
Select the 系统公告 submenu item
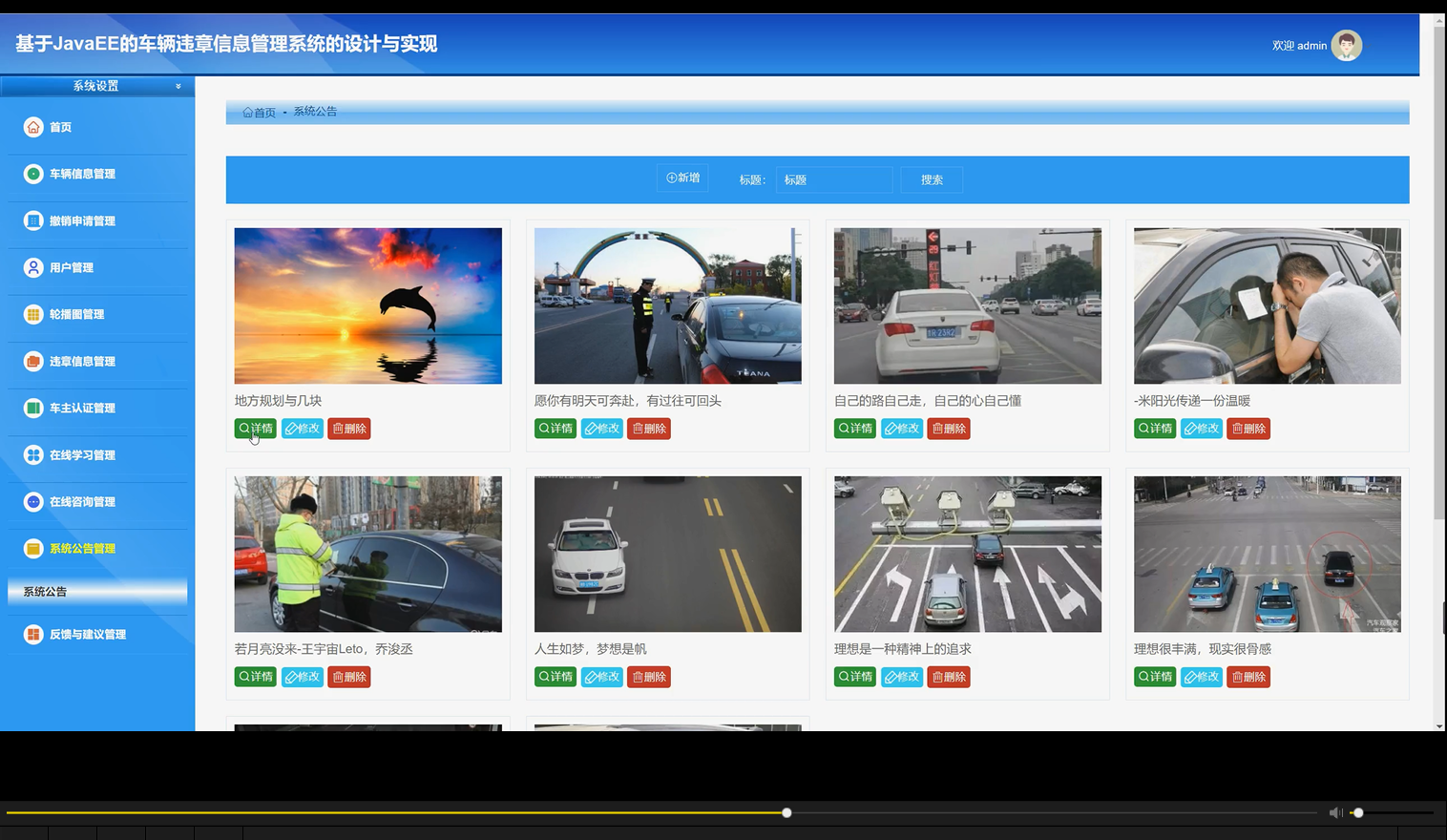pyautogui.click(x=97, y=592)
